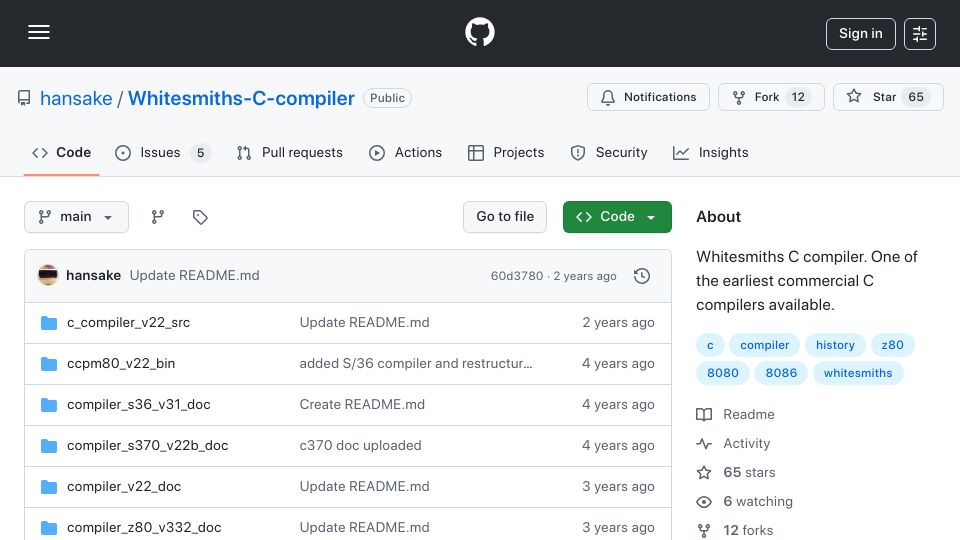Click the star icon beside 65 stars
The width and height of the screenshot is (960, 540).
tap(704, 473)
